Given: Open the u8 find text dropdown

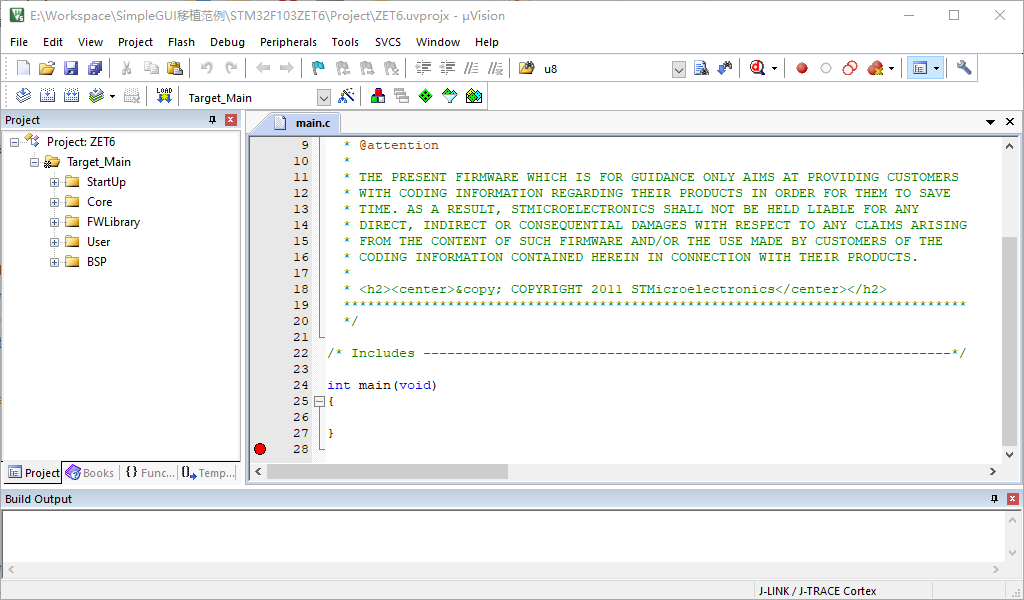Looking at the screenshot, I should pos(679,69).
